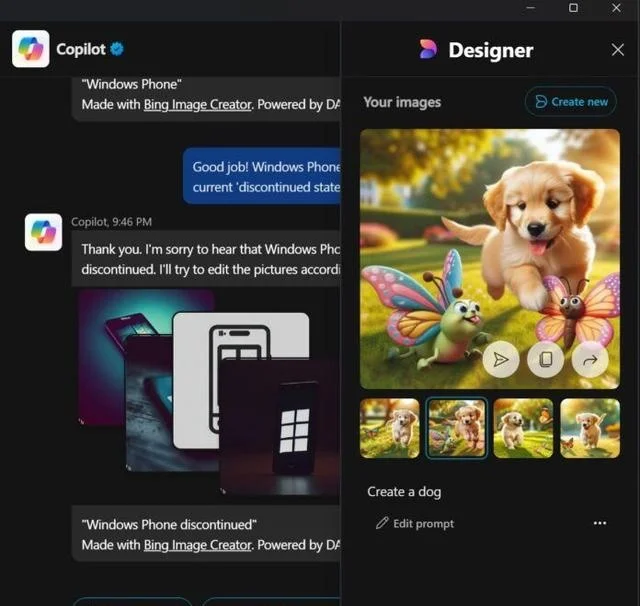Open the white phone outline generated image
Viewport: 640px width, 606px height.
[x=196, y=380]
